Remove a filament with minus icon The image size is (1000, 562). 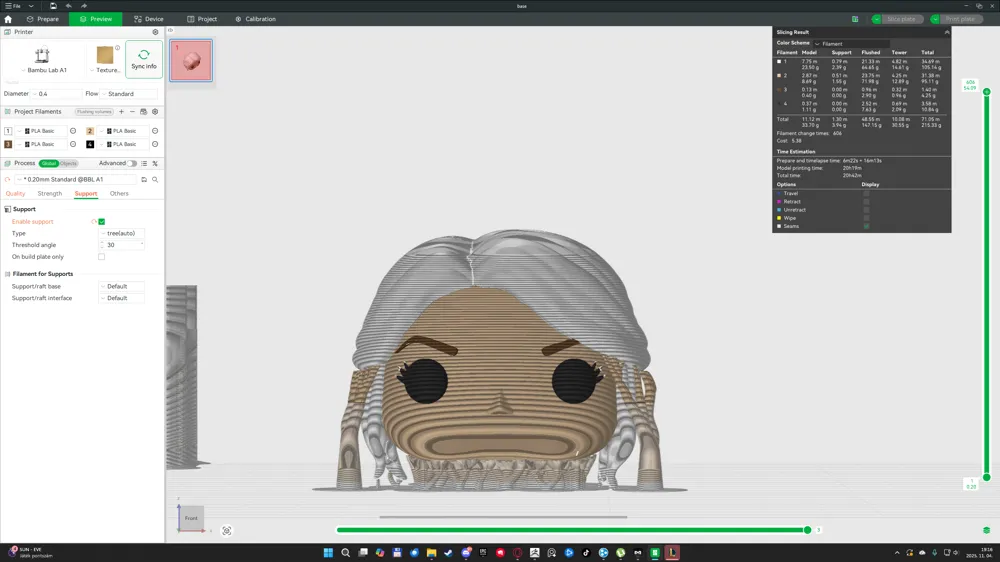[132, 112]
